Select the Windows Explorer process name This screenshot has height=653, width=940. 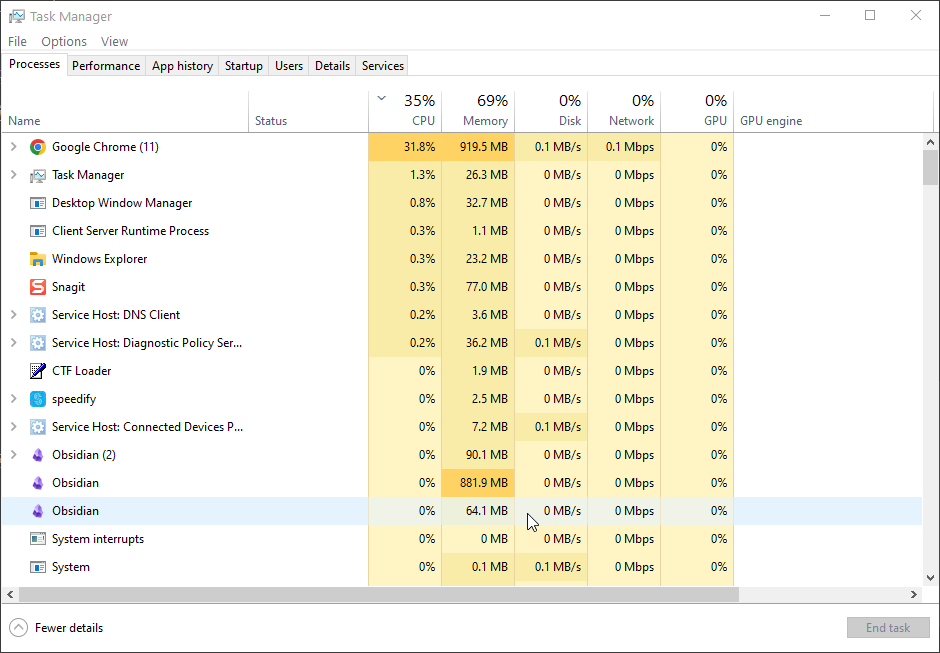[100, 259]
